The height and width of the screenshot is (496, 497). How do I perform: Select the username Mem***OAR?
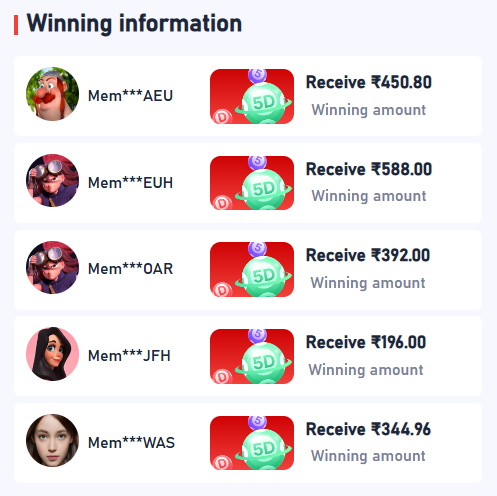tap(130, 269)
